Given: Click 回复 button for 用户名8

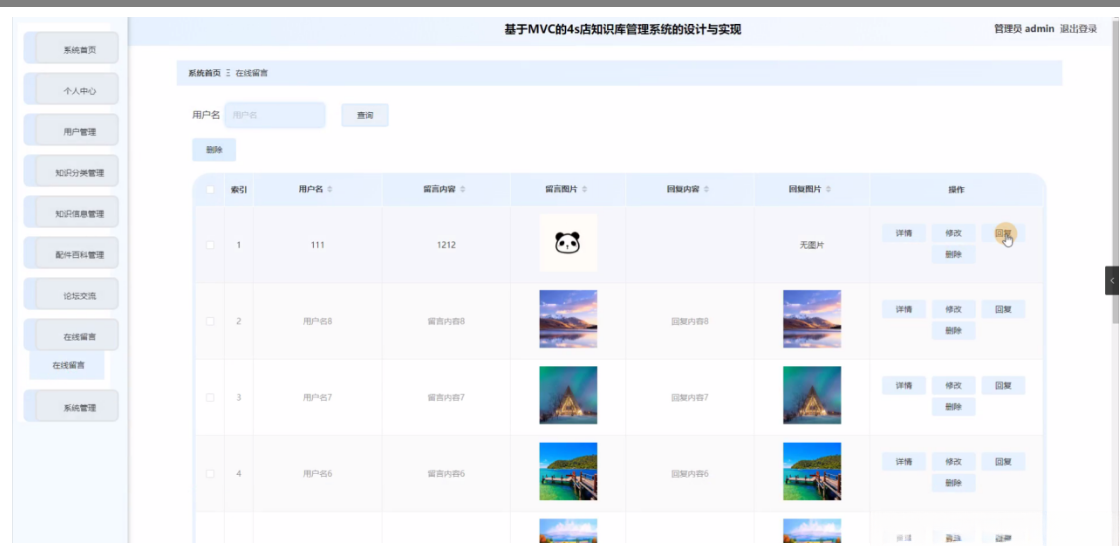Looking at the screenshot, I should [1004, 309].
